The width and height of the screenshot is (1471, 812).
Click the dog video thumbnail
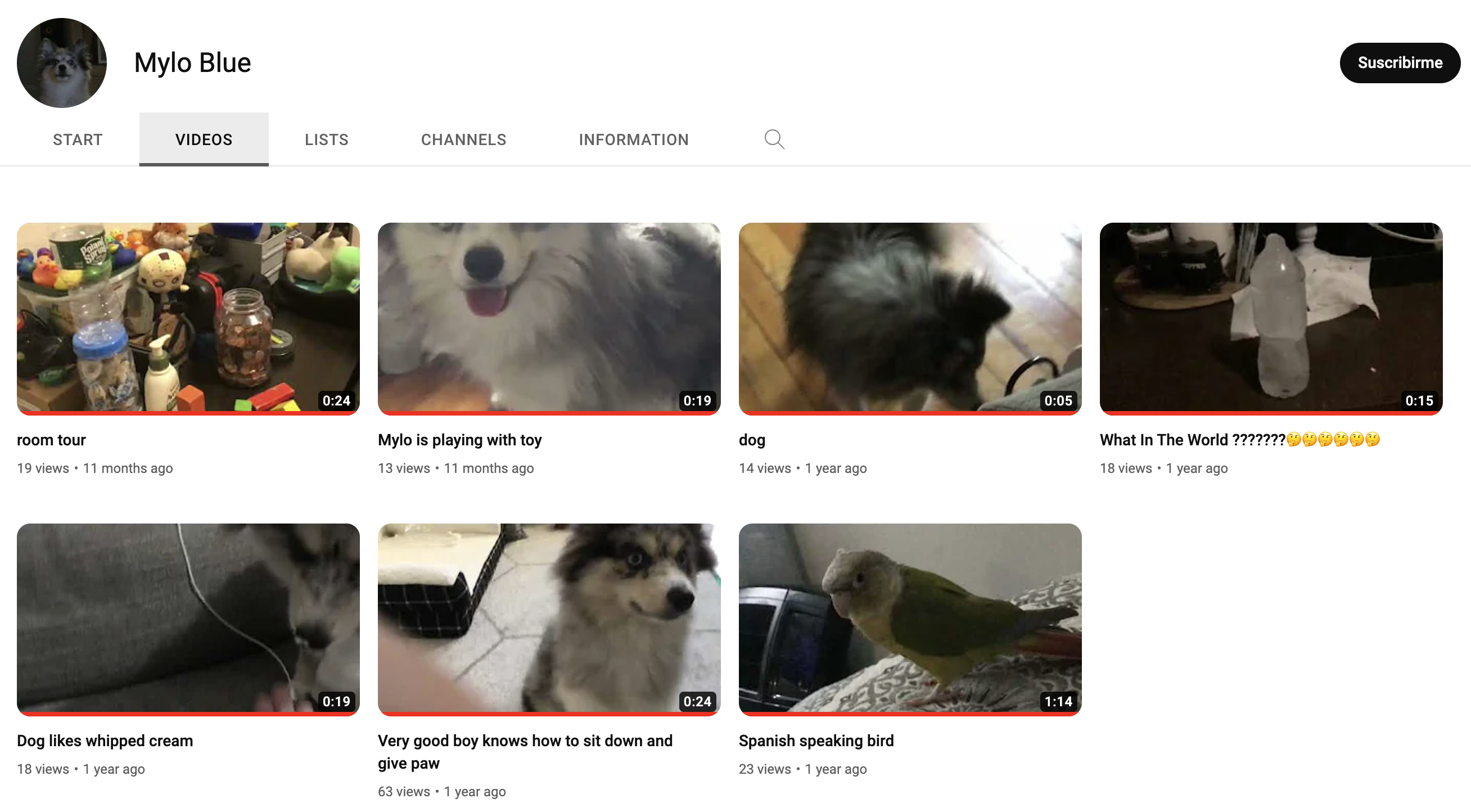tap(910, 318)
